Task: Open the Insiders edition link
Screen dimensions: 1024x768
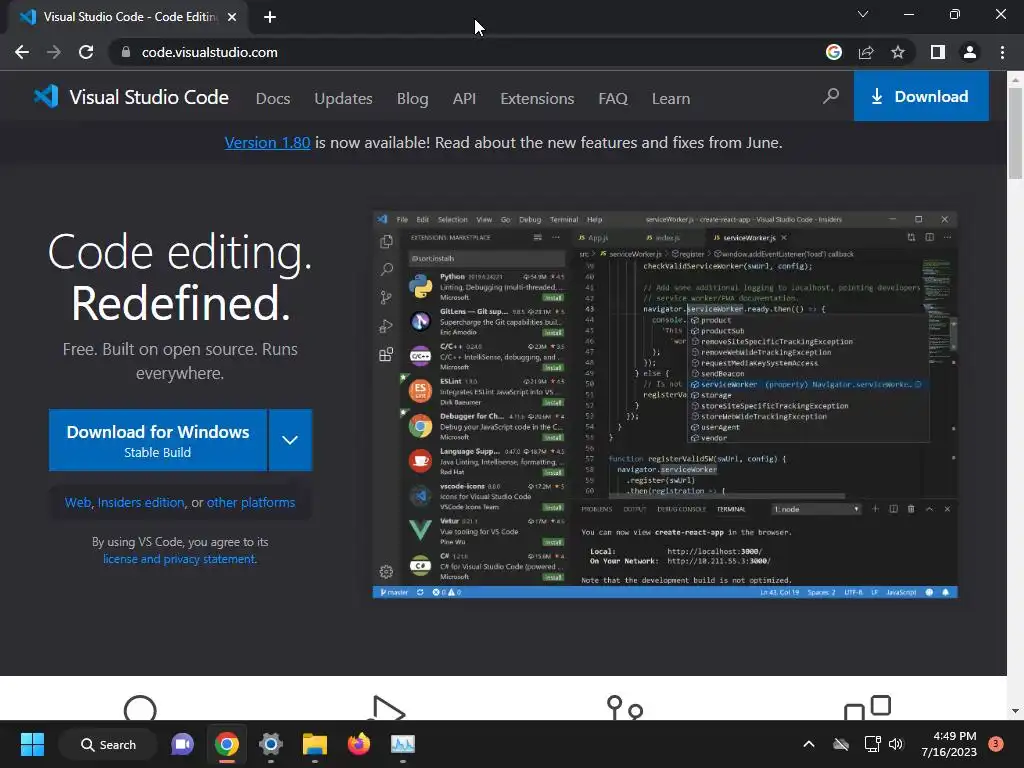Action: (x=141, y=502)
